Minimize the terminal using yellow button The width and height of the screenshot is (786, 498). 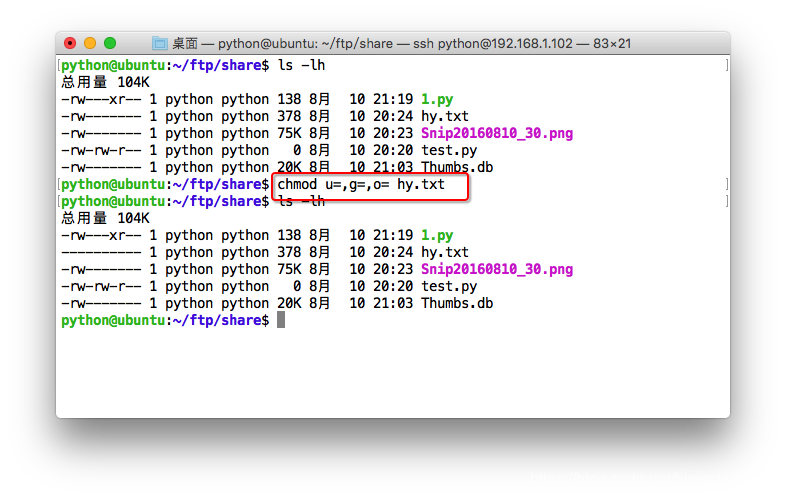[x=90, y=43]
